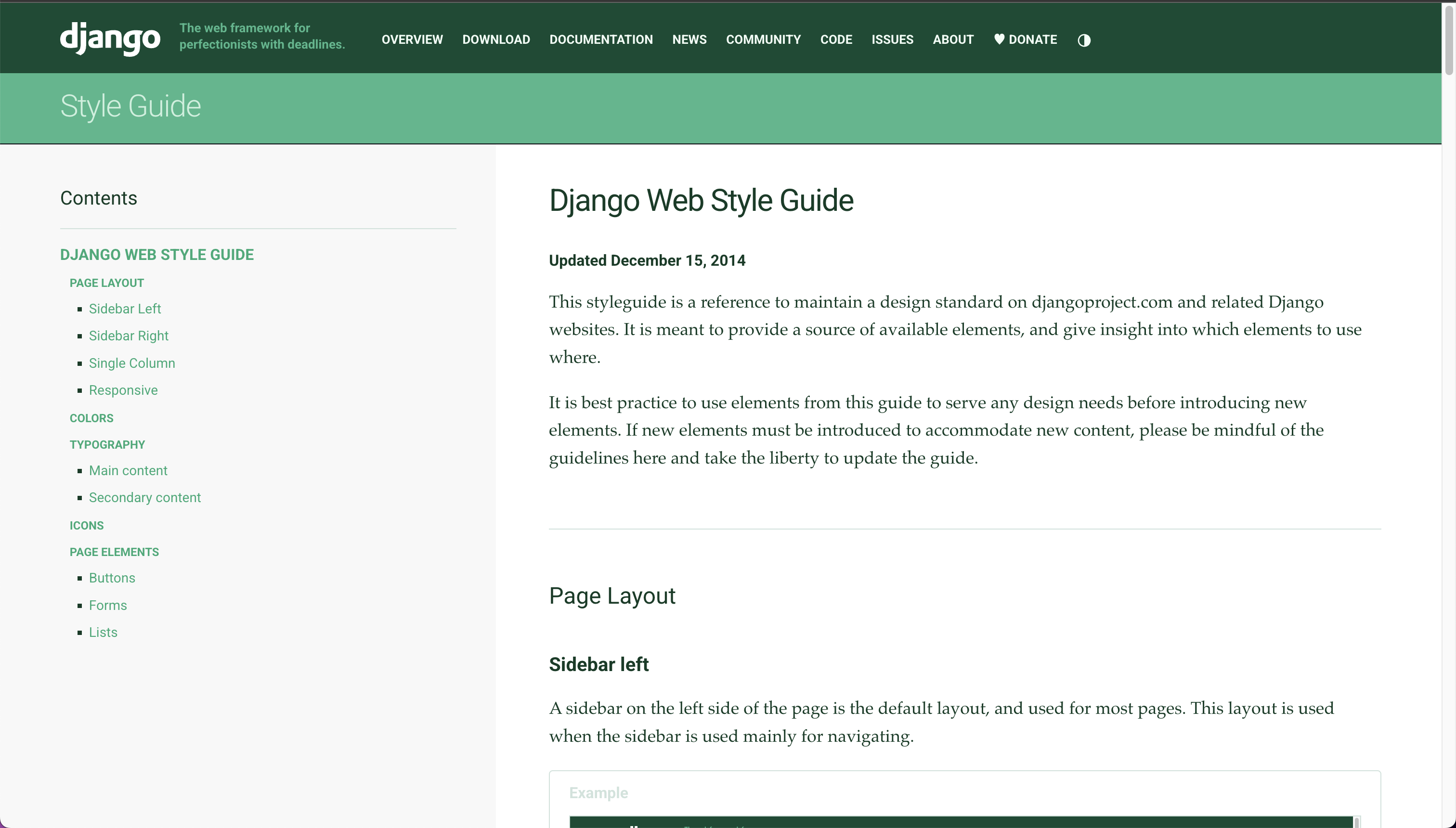Viewport: 1456px width, 828px height.
Task: Select Community in the top navigation
Action: (763, 40)
